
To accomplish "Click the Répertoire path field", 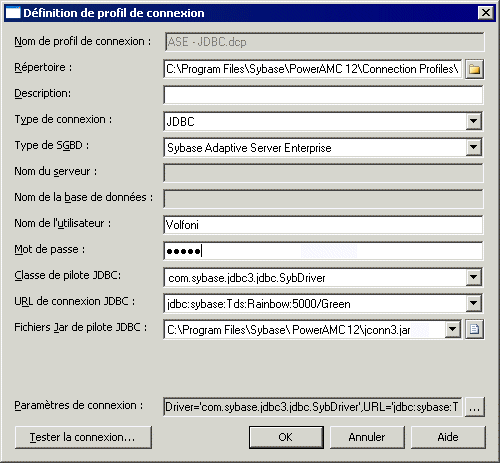I will pos(312,69).
